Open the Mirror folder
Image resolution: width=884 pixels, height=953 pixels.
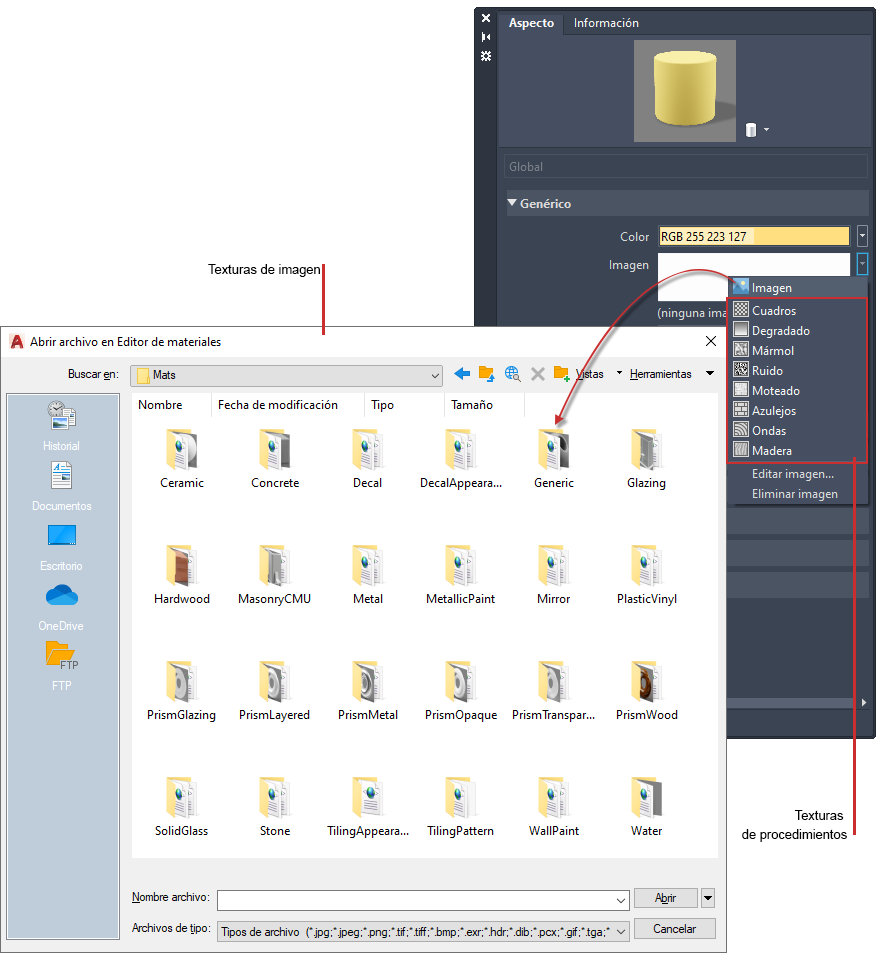pos(554,575)
